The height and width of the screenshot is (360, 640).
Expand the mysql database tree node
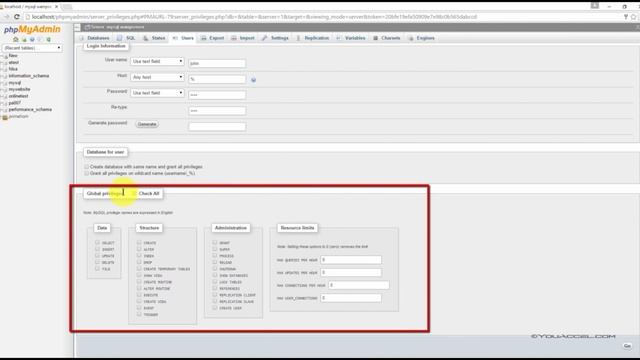[x=2, y=83]
